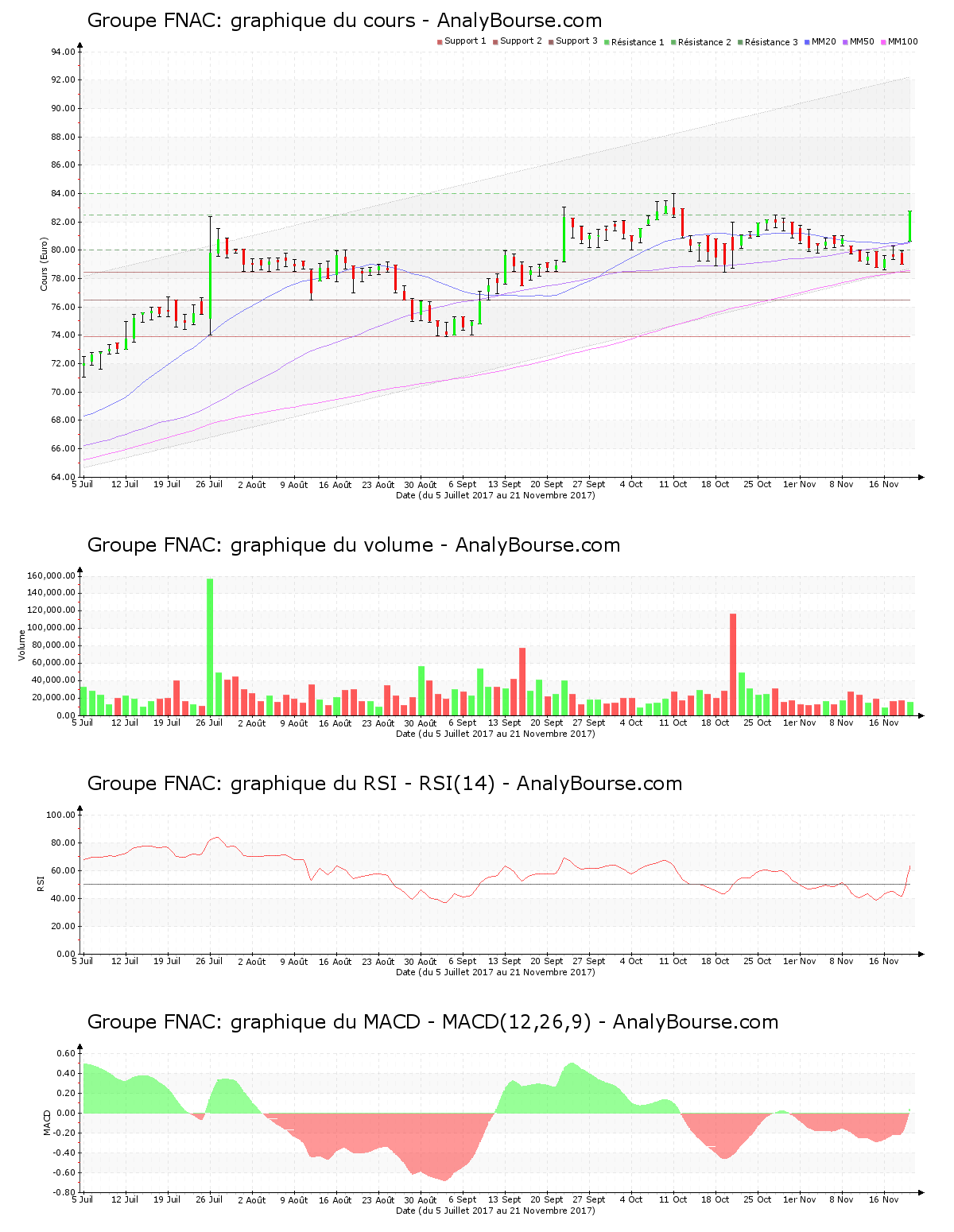Click the 100,000.00 volume axis value
The width and height of the screenshot is (954, 1232).
point(51,628)
